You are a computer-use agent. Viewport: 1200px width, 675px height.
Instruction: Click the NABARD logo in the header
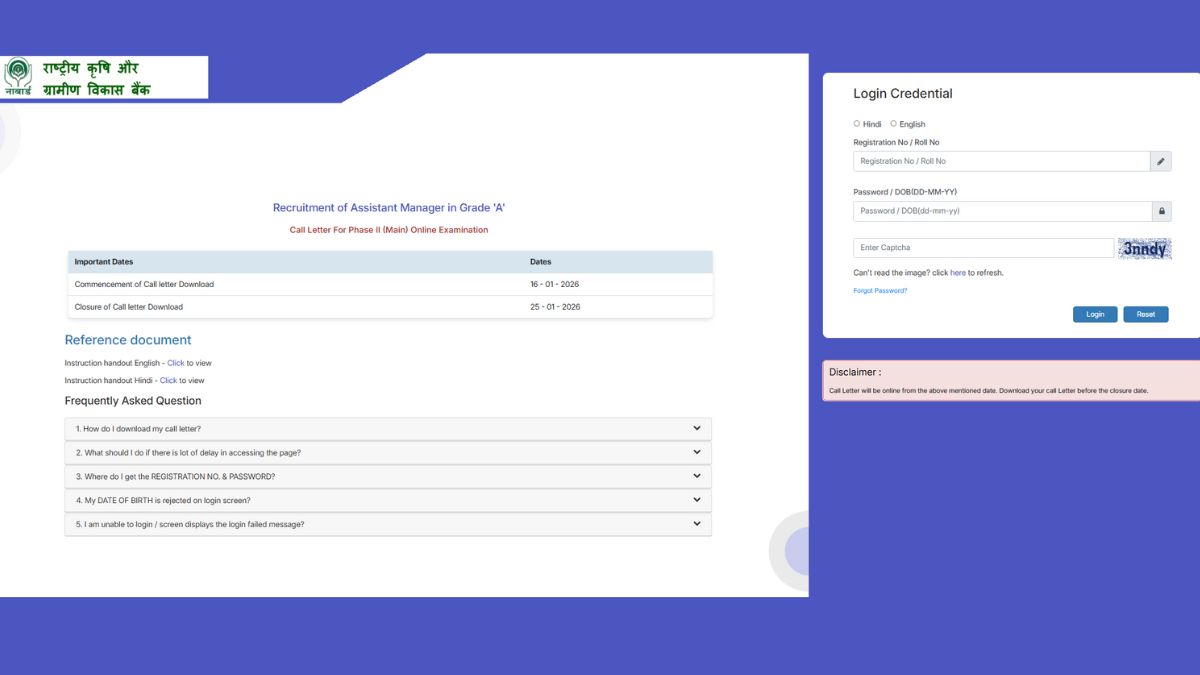[18, 77]
